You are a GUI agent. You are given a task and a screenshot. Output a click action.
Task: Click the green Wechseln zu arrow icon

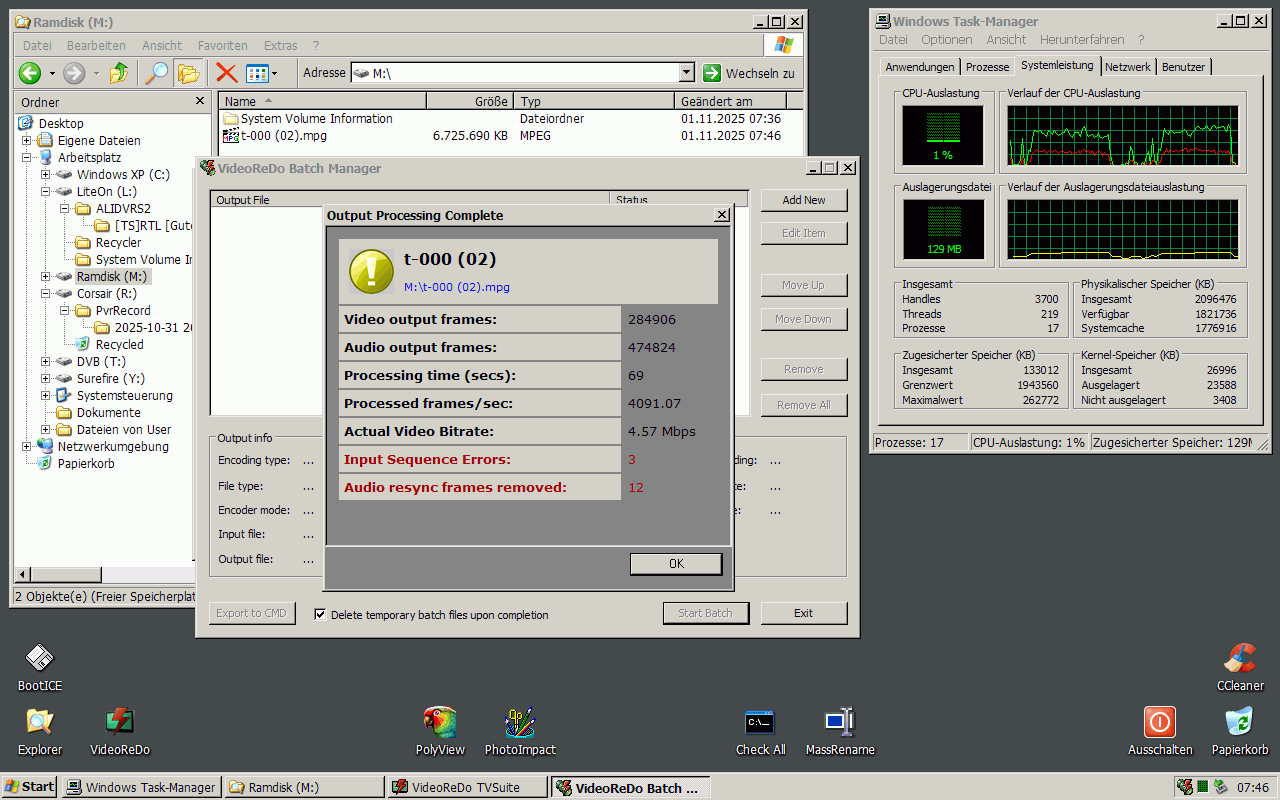[x=712, y=72]
